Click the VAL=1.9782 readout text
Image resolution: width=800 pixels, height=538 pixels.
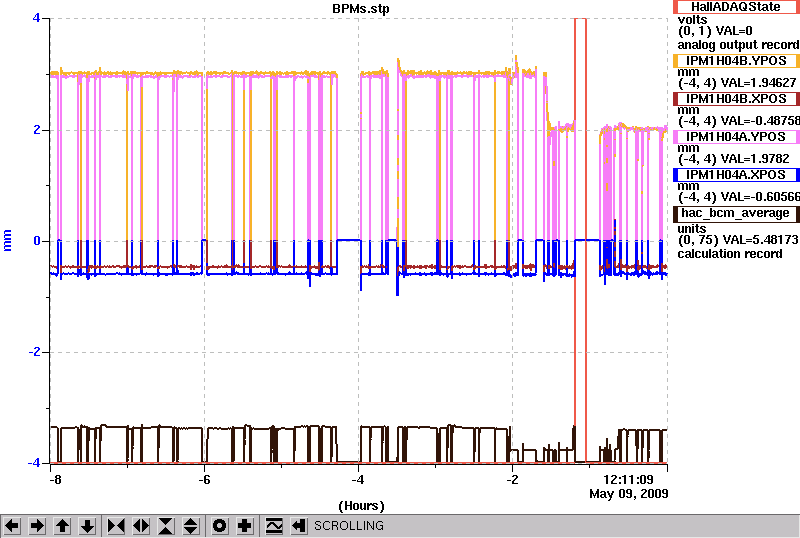pyautogui.click(x=755, y=159)
